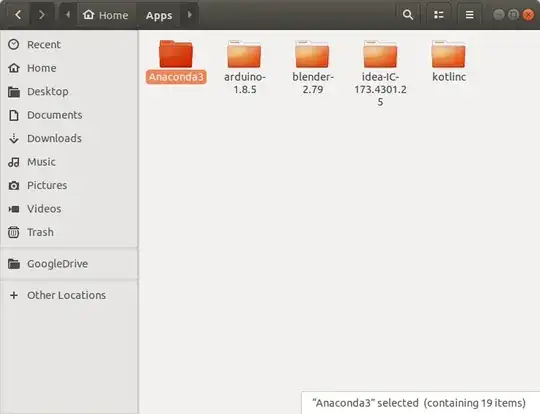This screenshot has height=414, width=540.
Task: Click the idea-IC-173.4301.25 name label
Action: pos(381,89)
